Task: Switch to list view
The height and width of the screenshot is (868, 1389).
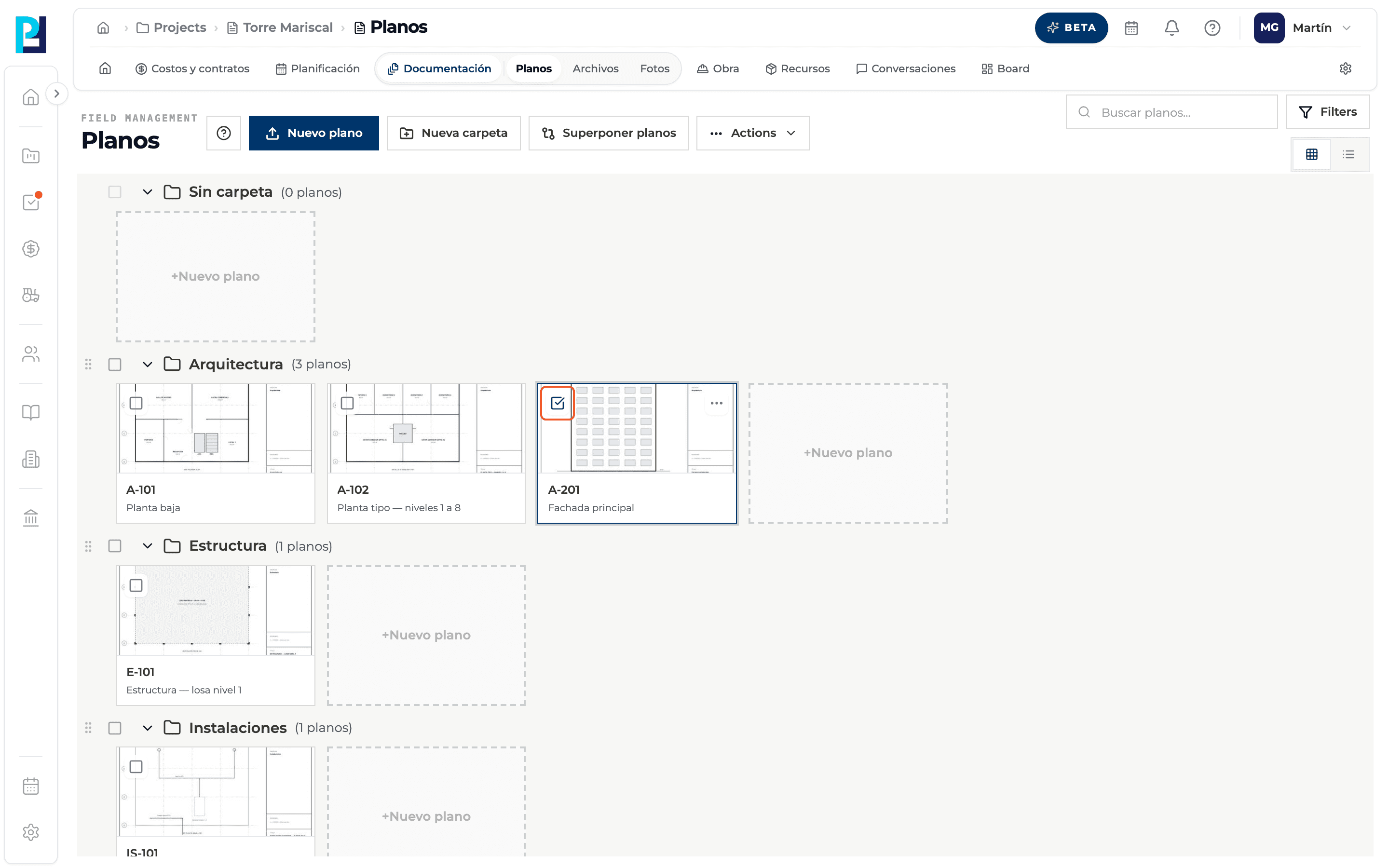Action: coord(1348,154)
